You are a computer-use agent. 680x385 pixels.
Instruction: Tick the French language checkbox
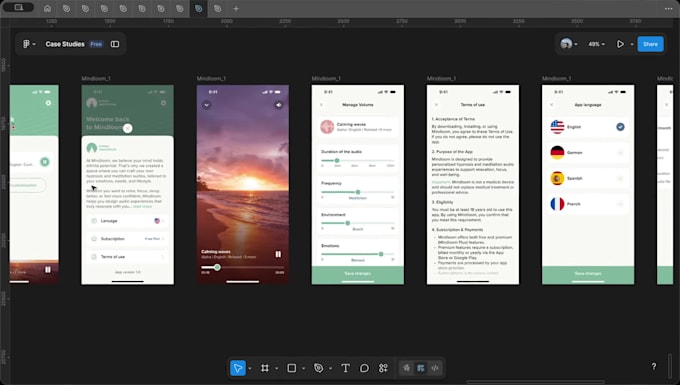[620, 204]
